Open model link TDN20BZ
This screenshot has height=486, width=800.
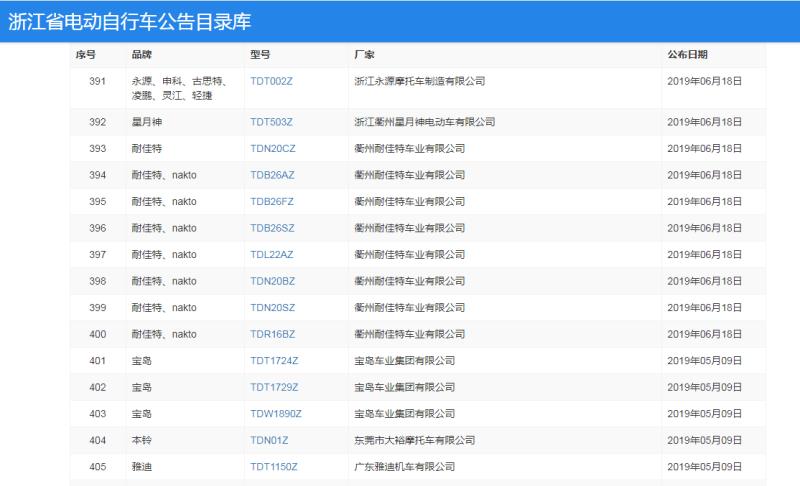272,281
